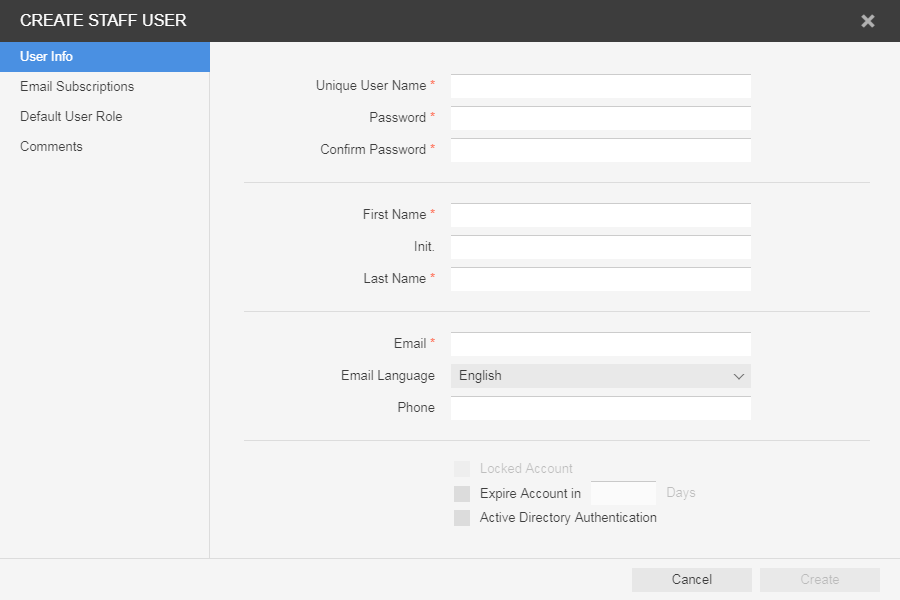900x600 pixels.
Task: Click the Confirm Password field
Action: coord(600,151)
